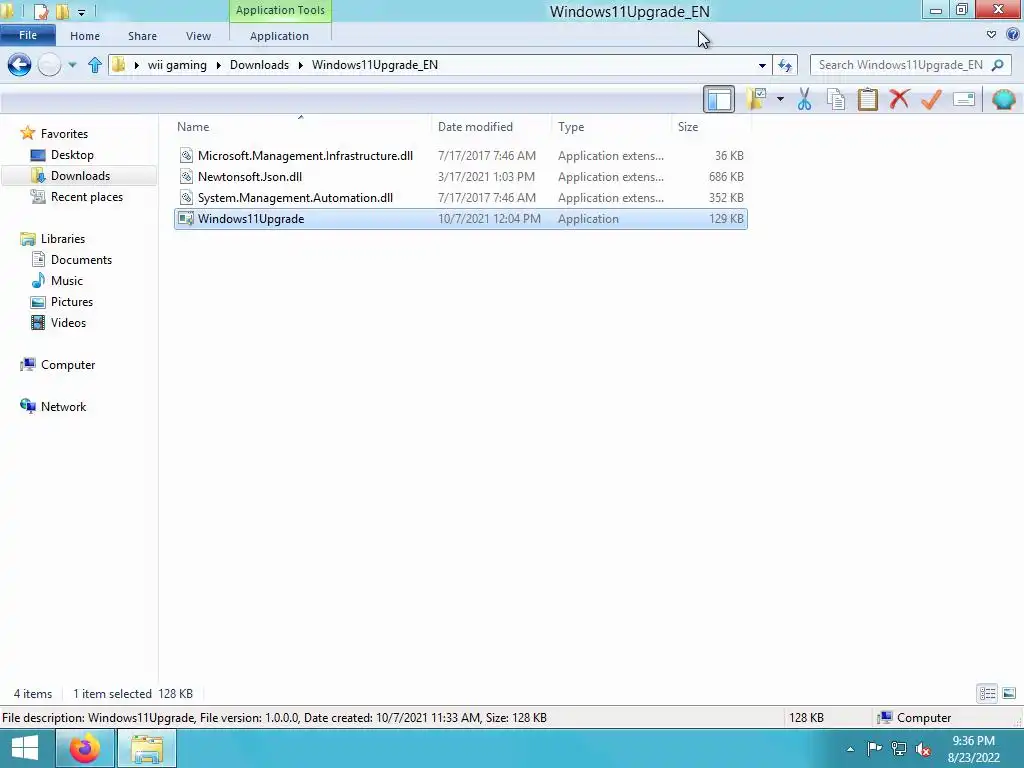Open Favorites in the navigation pane
1024x768 pixels.
click(x=64, y=133)
